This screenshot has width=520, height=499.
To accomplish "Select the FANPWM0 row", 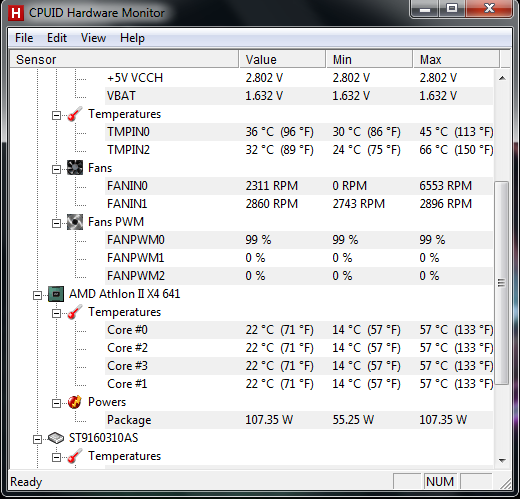I will coord(299,240).
